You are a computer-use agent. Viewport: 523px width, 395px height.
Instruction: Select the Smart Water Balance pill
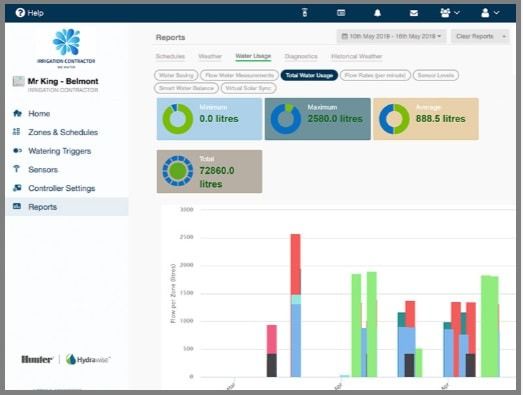click(186, 88)
